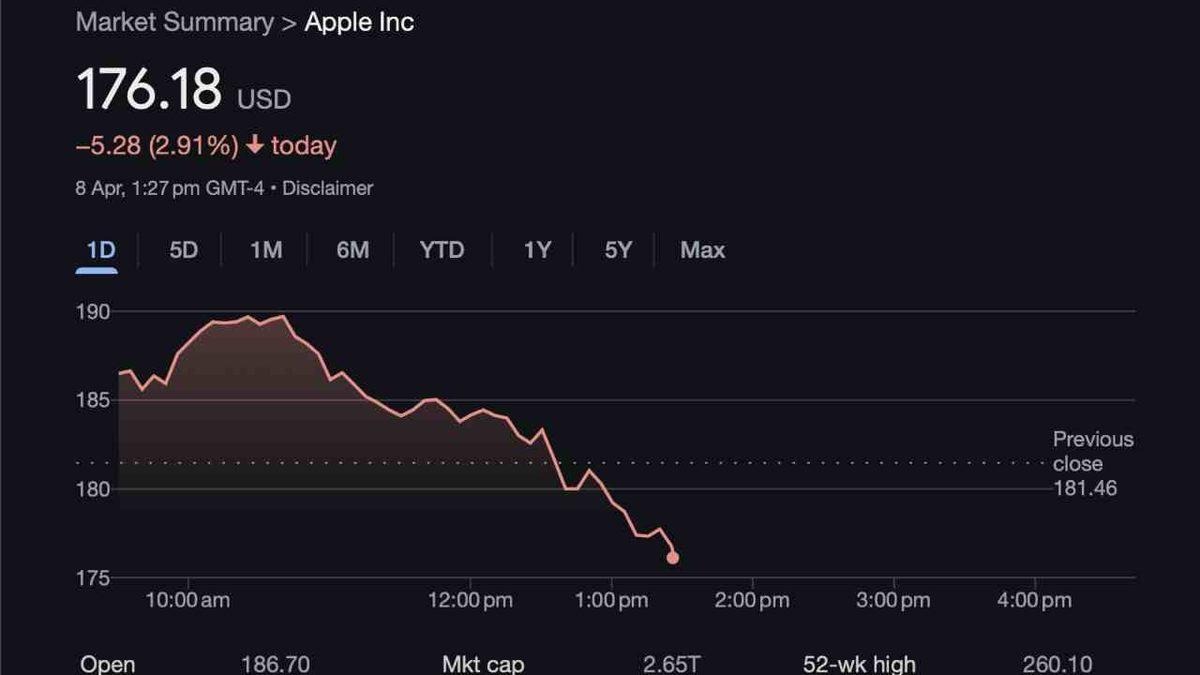This screenshot has height=675, width=1200.
Task: Select the Max time range tab
Action: click(x=702, y=250)
